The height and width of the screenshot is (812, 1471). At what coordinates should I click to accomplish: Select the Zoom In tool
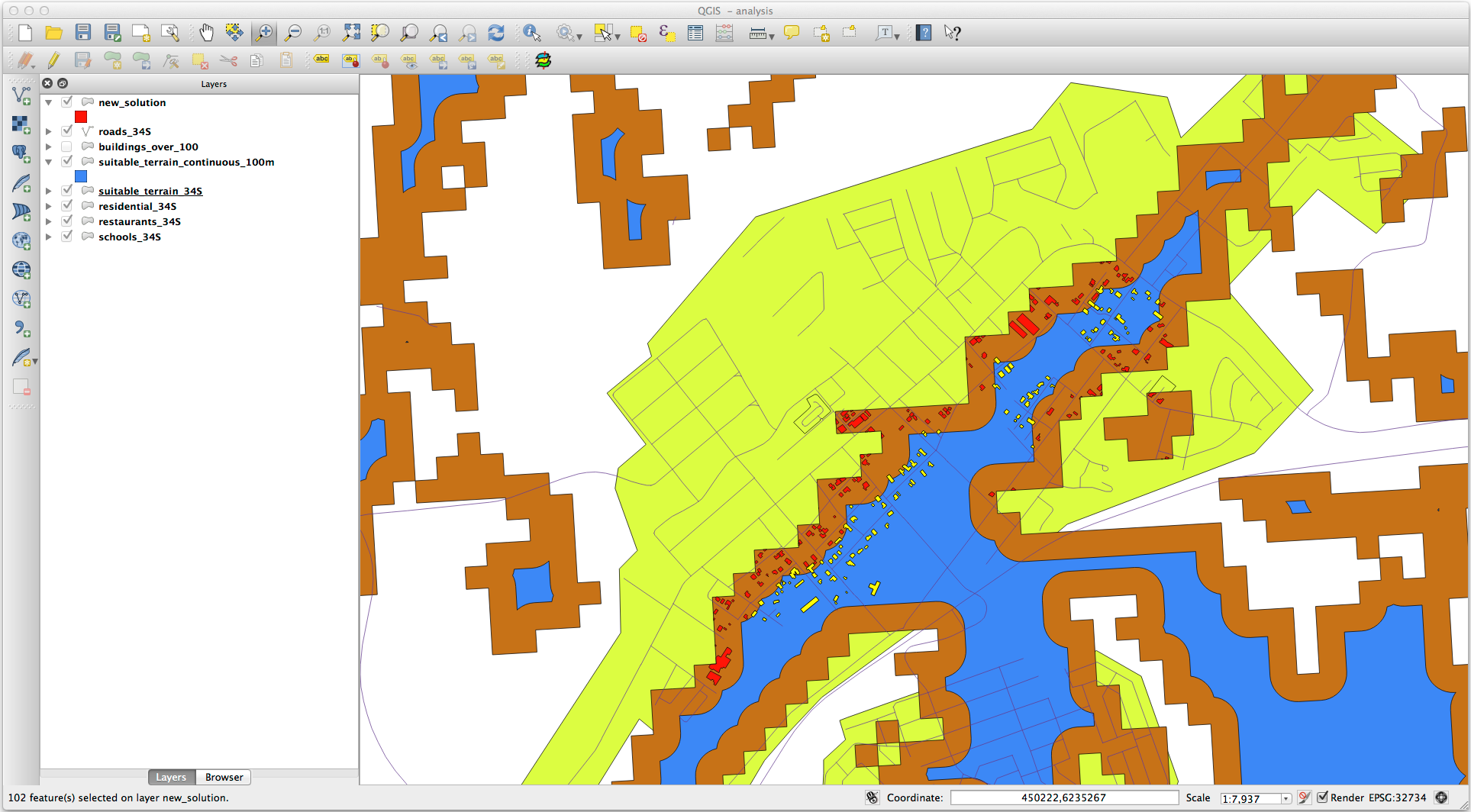pos(264,32)
